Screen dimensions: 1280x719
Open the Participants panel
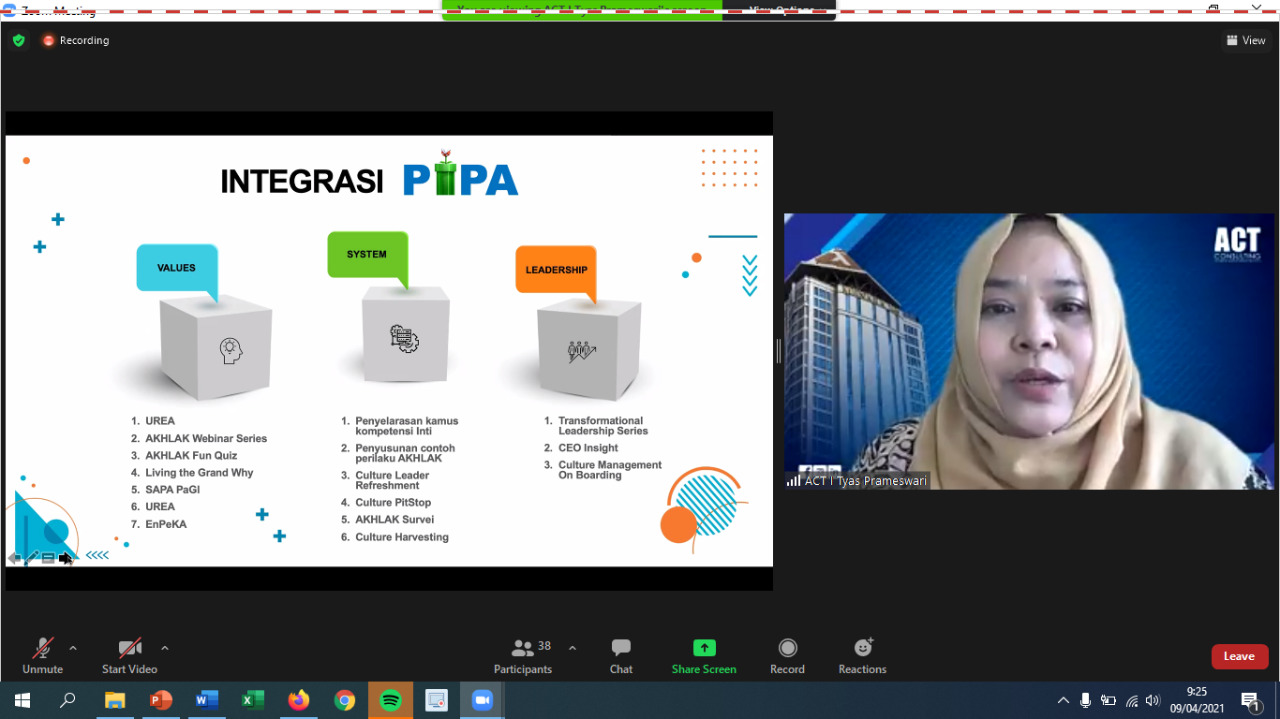pos(522,655)
